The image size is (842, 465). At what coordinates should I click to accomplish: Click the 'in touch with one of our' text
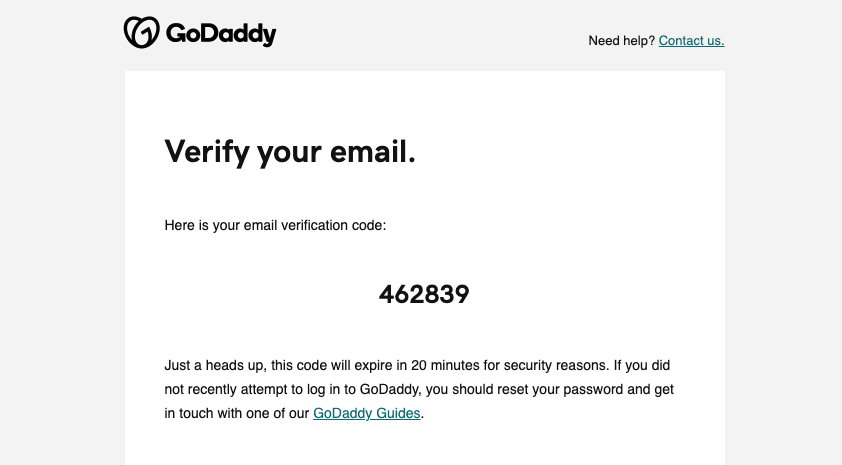(237, 413)
